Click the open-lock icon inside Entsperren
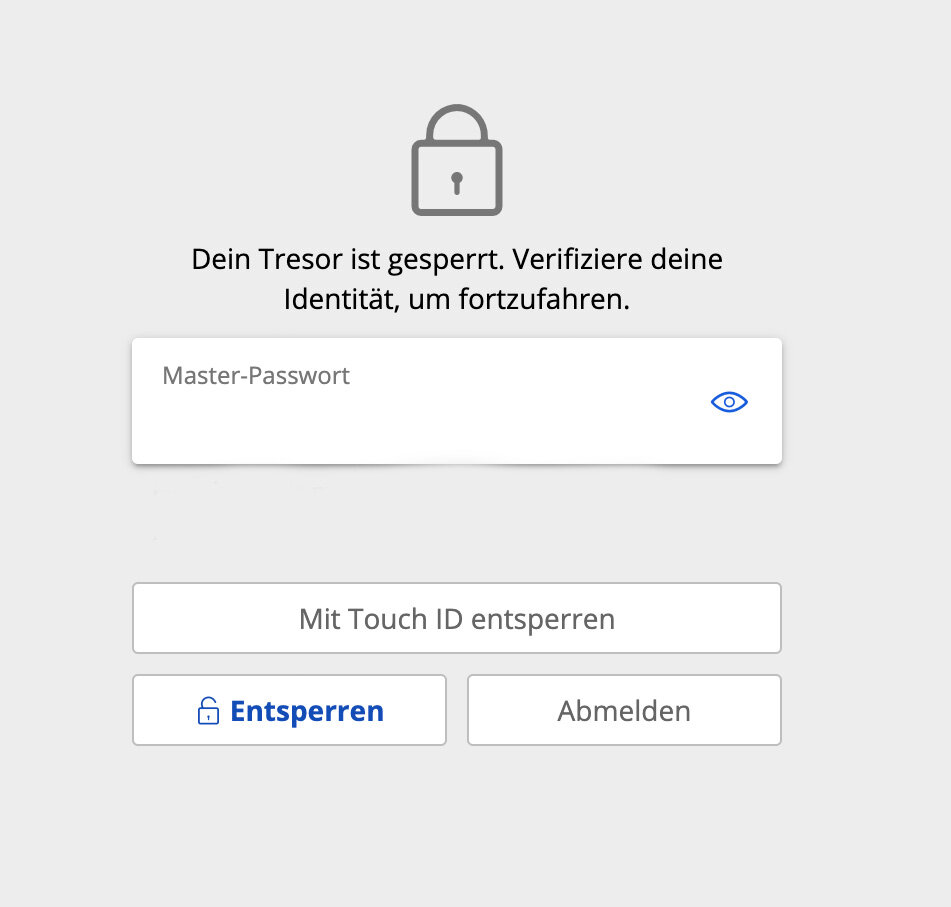951x907 pixels. (208, 711)
